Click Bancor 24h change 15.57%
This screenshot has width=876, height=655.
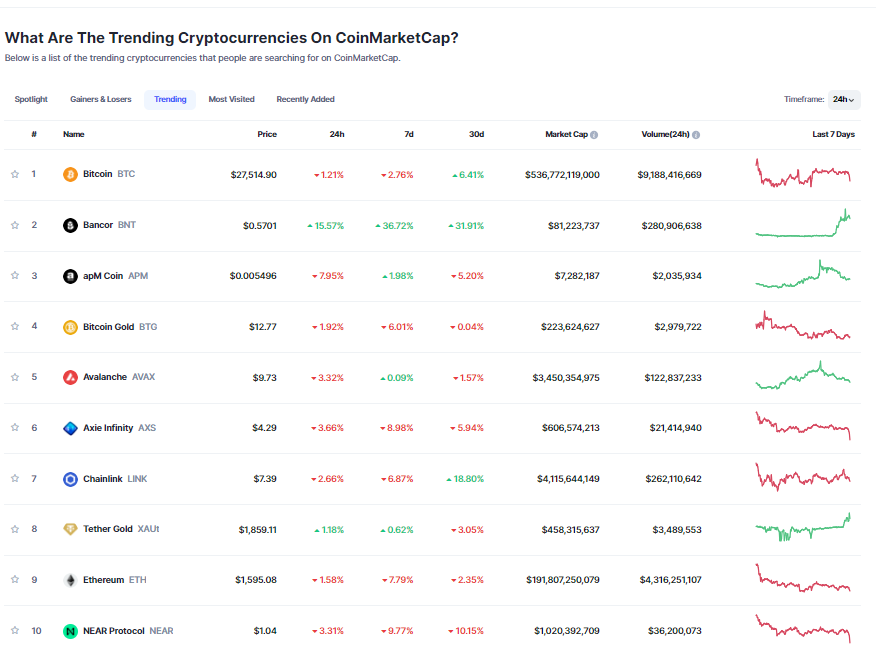click(x=326, y=226)
